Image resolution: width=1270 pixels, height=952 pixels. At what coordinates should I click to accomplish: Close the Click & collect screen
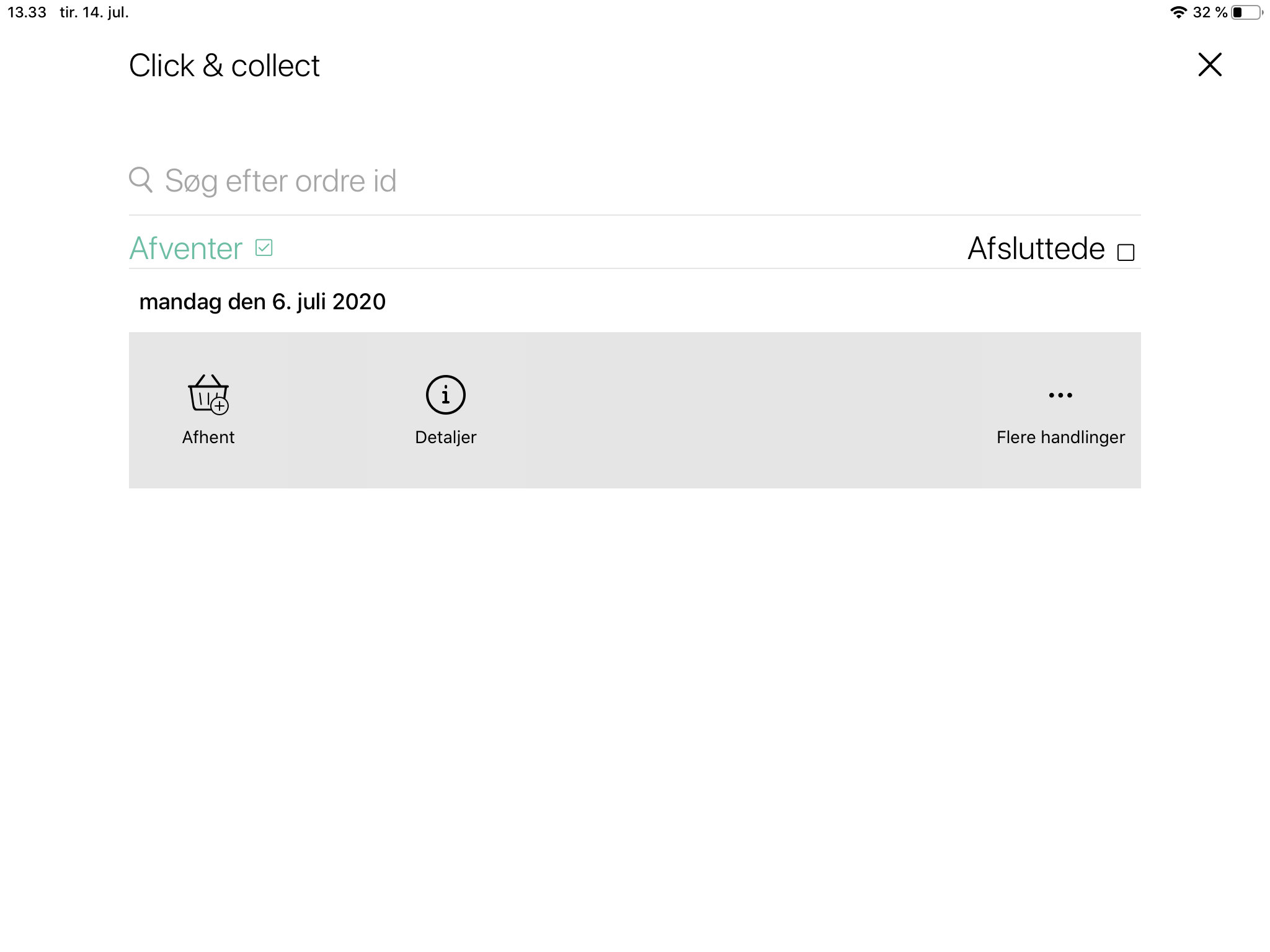click(x=1209, y=64)
